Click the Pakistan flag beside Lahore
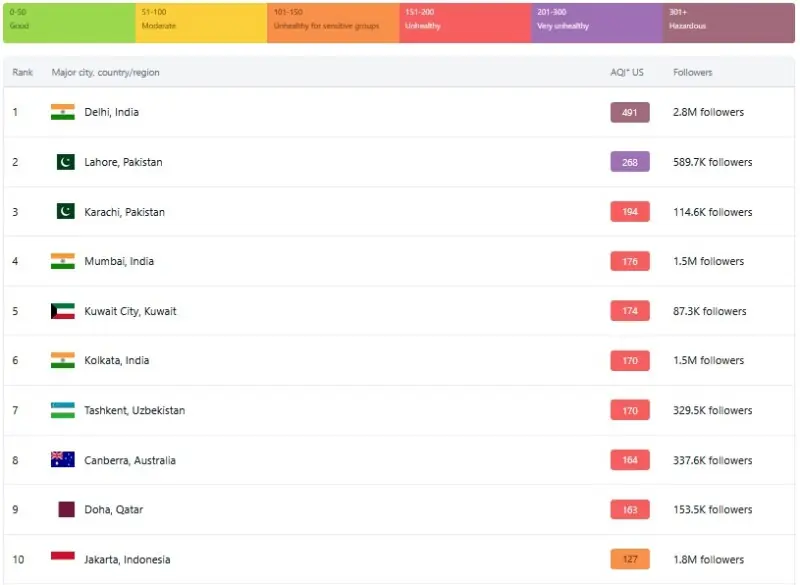 (66, 162)
